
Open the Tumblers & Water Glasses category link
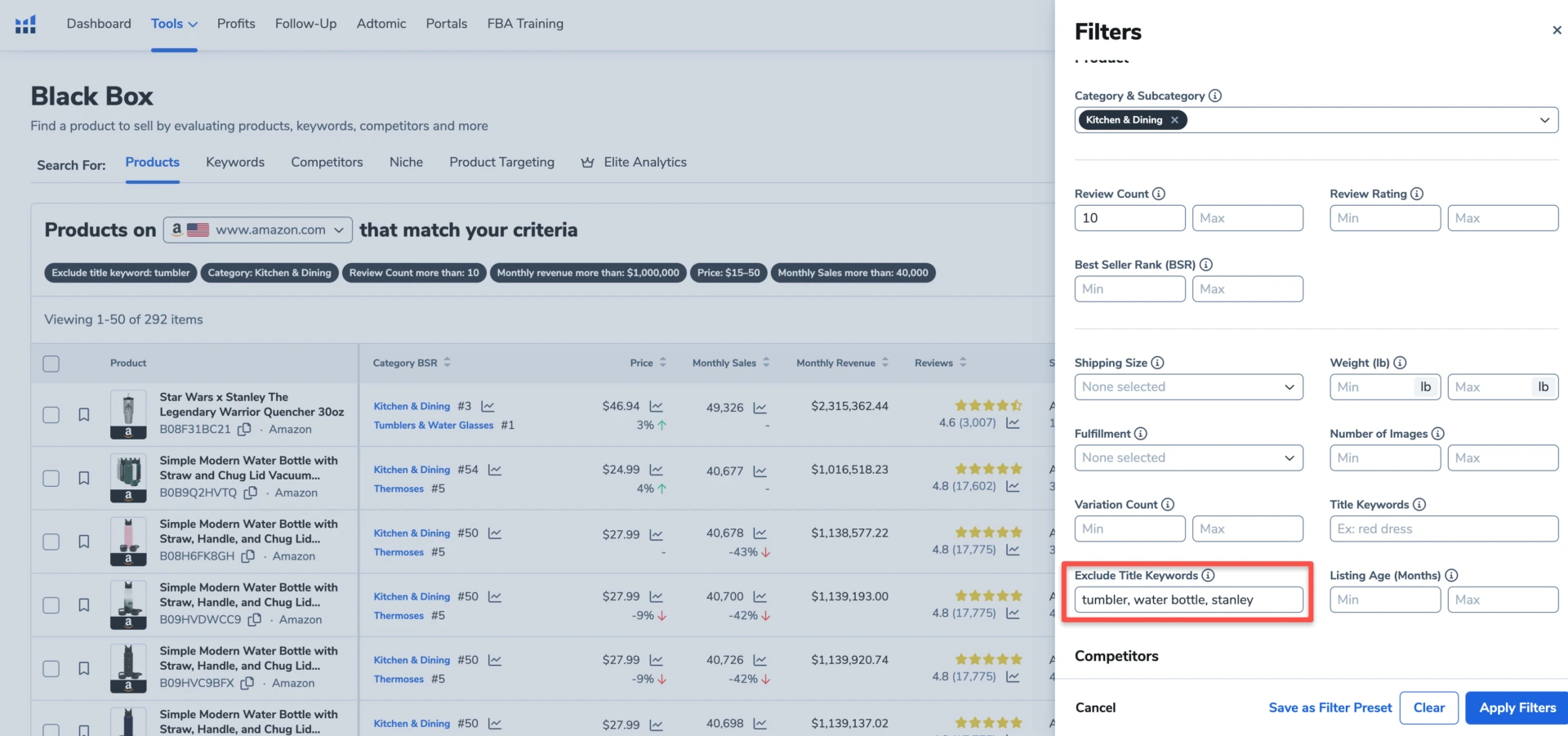434,426
